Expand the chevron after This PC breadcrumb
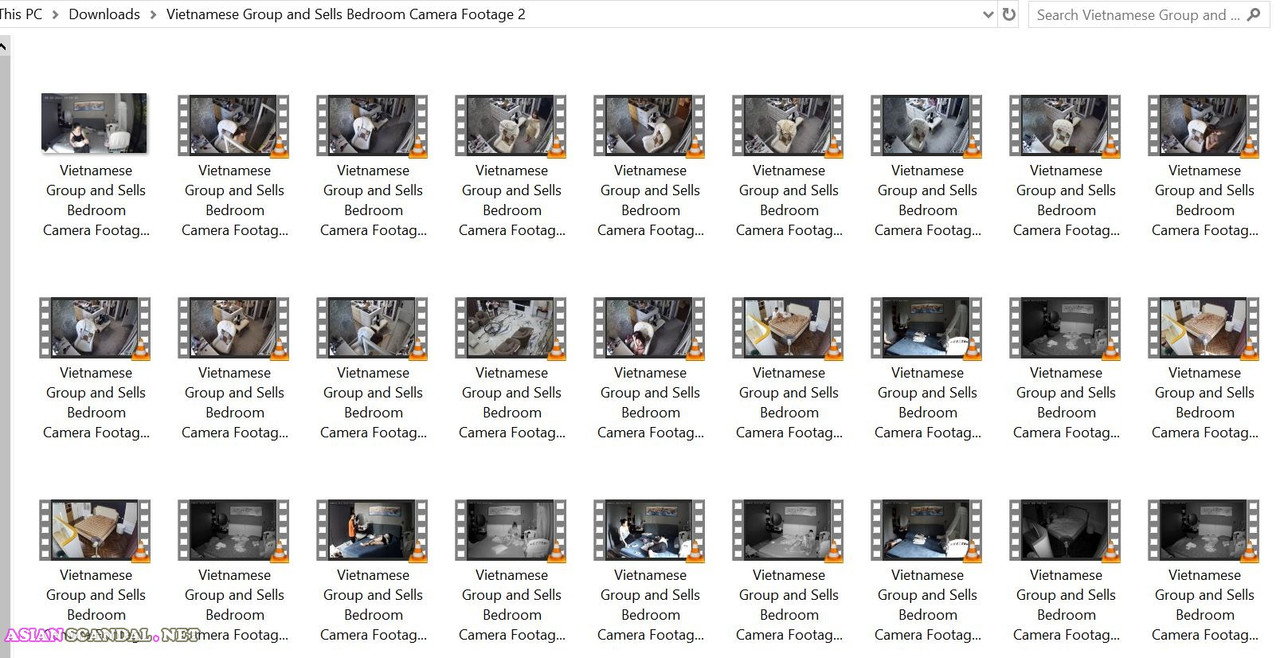 [55, 15]
